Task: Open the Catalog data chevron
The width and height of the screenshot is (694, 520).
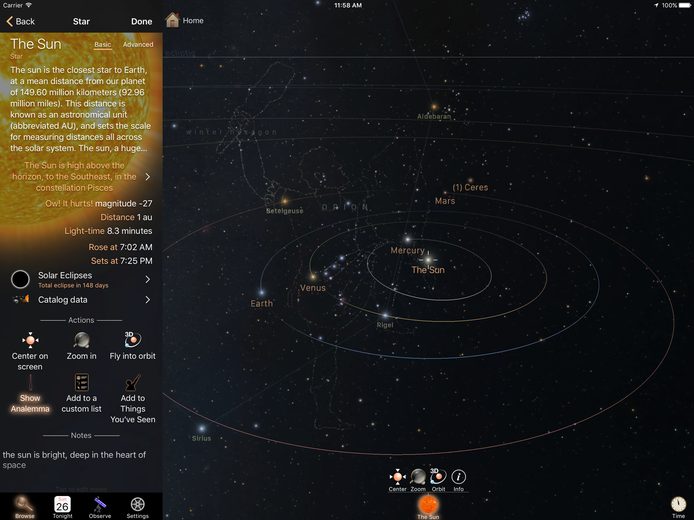Action: (x=148, y=300)
